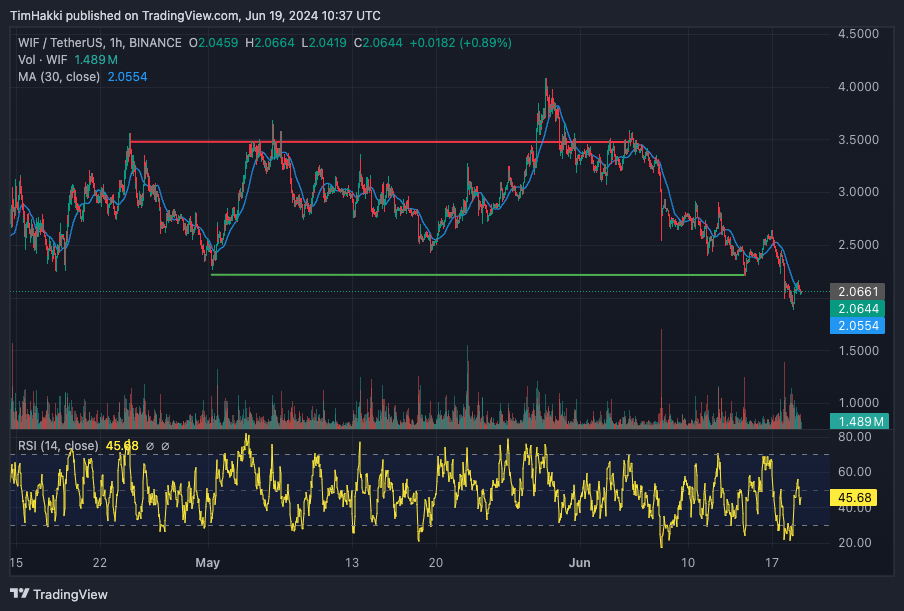Click the red horizontal resistance line
Screen dimensions: 904x611
pos(330,142)
